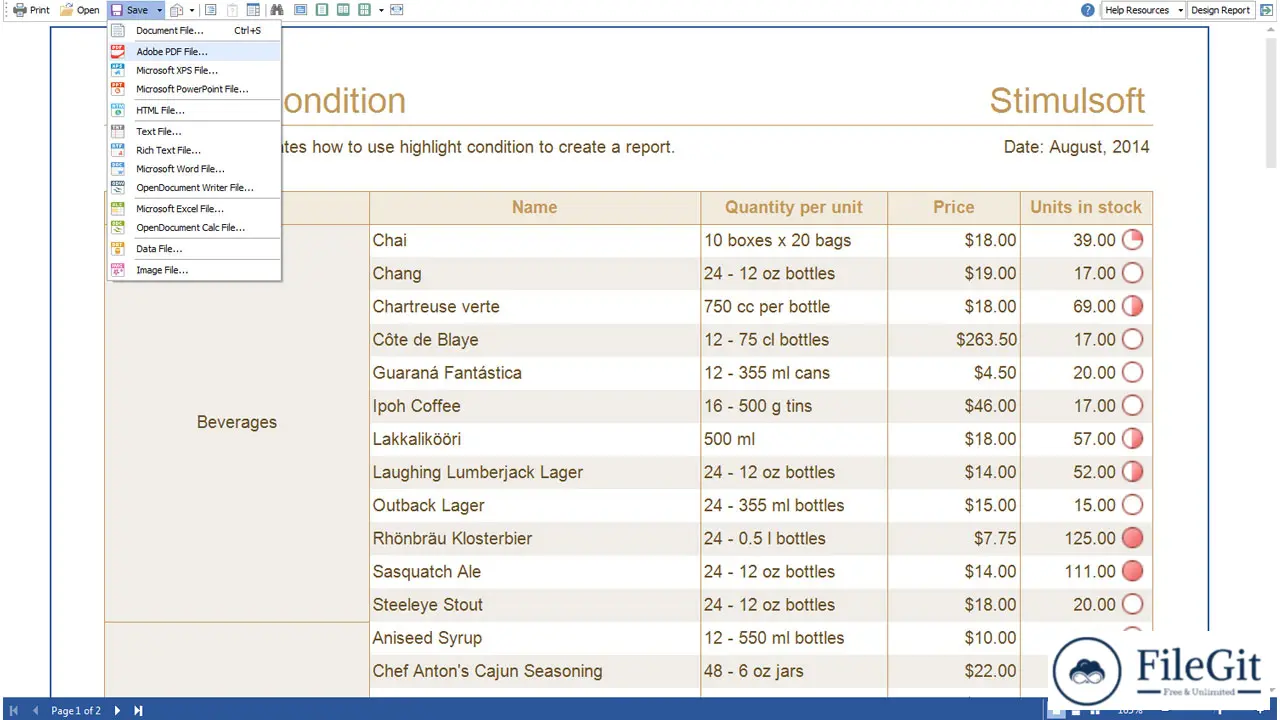
Task: Choose Data File... export option
Action: point(195,248)
